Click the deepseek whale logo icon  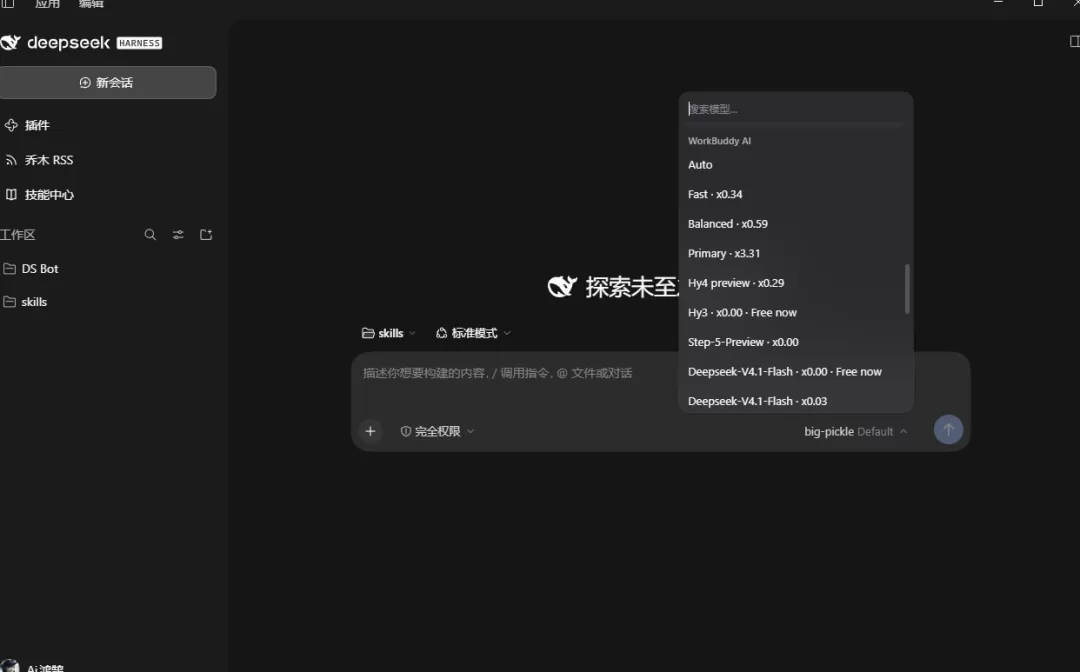pos(10,43)
